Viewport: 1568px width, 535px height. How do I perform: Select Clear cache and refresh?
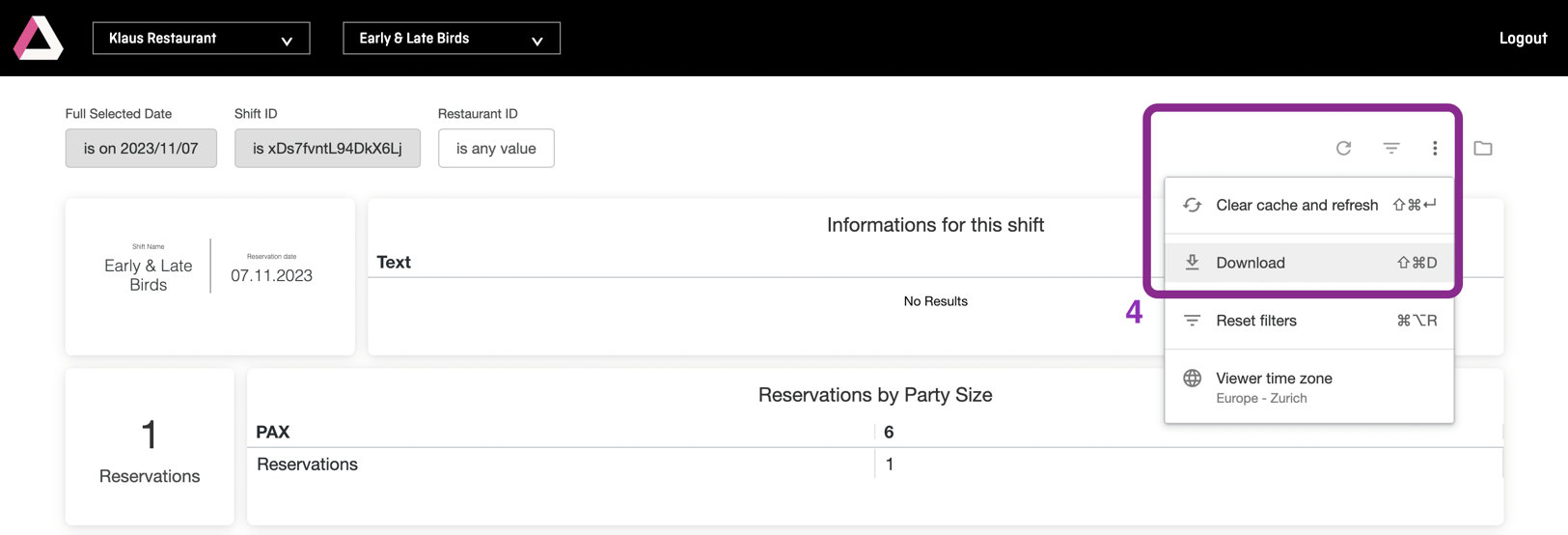coord(1296,205)
